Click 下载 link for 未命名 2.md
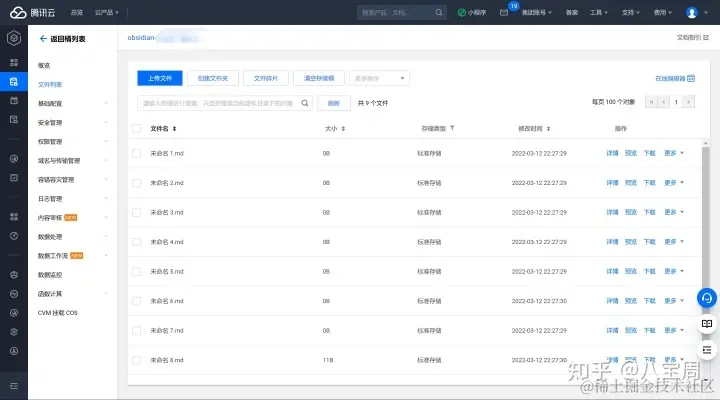The width and height of the screenshot is (720, 400). click(649, 183)
